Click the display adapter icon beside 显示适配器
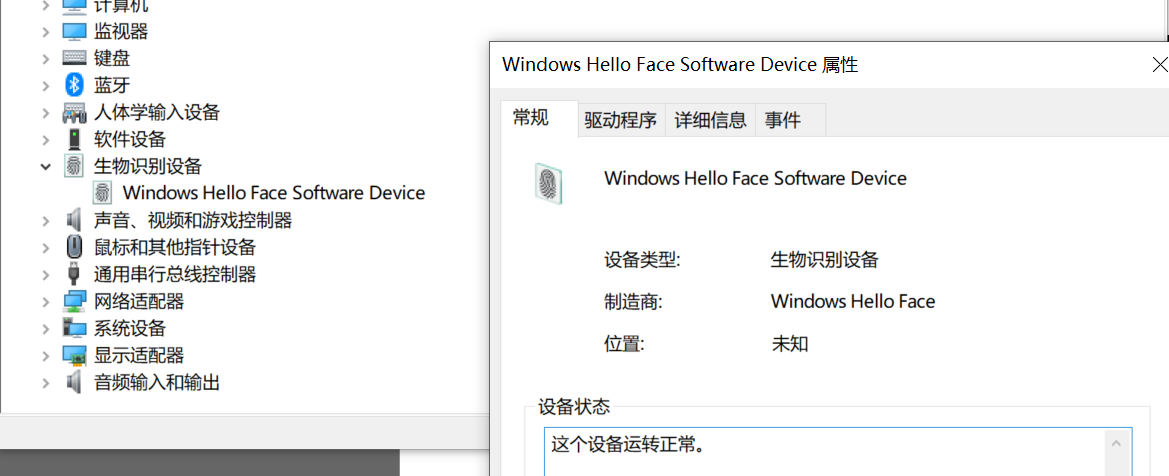 (74, 355)
